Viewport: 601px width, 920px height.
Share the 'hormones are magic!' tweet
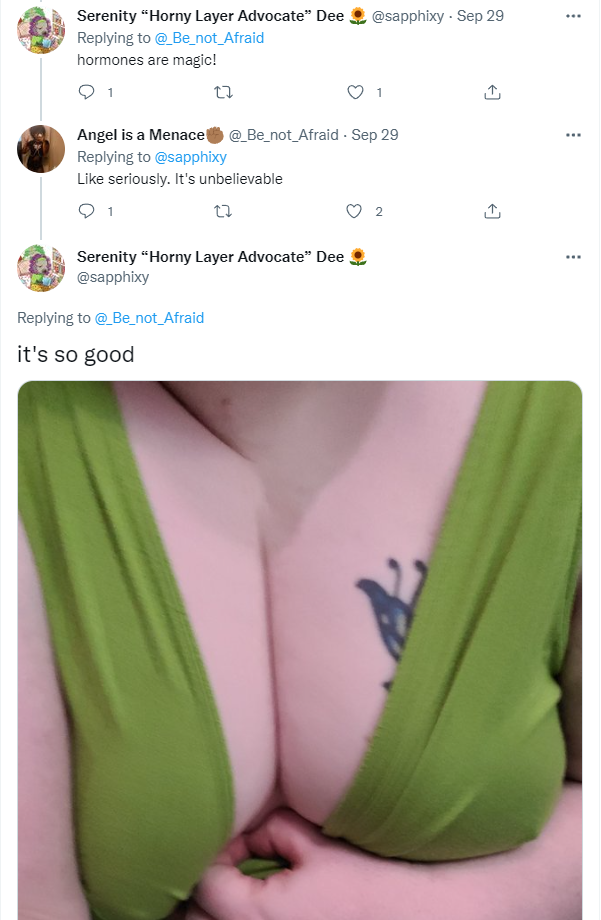[x=492, y=92]
